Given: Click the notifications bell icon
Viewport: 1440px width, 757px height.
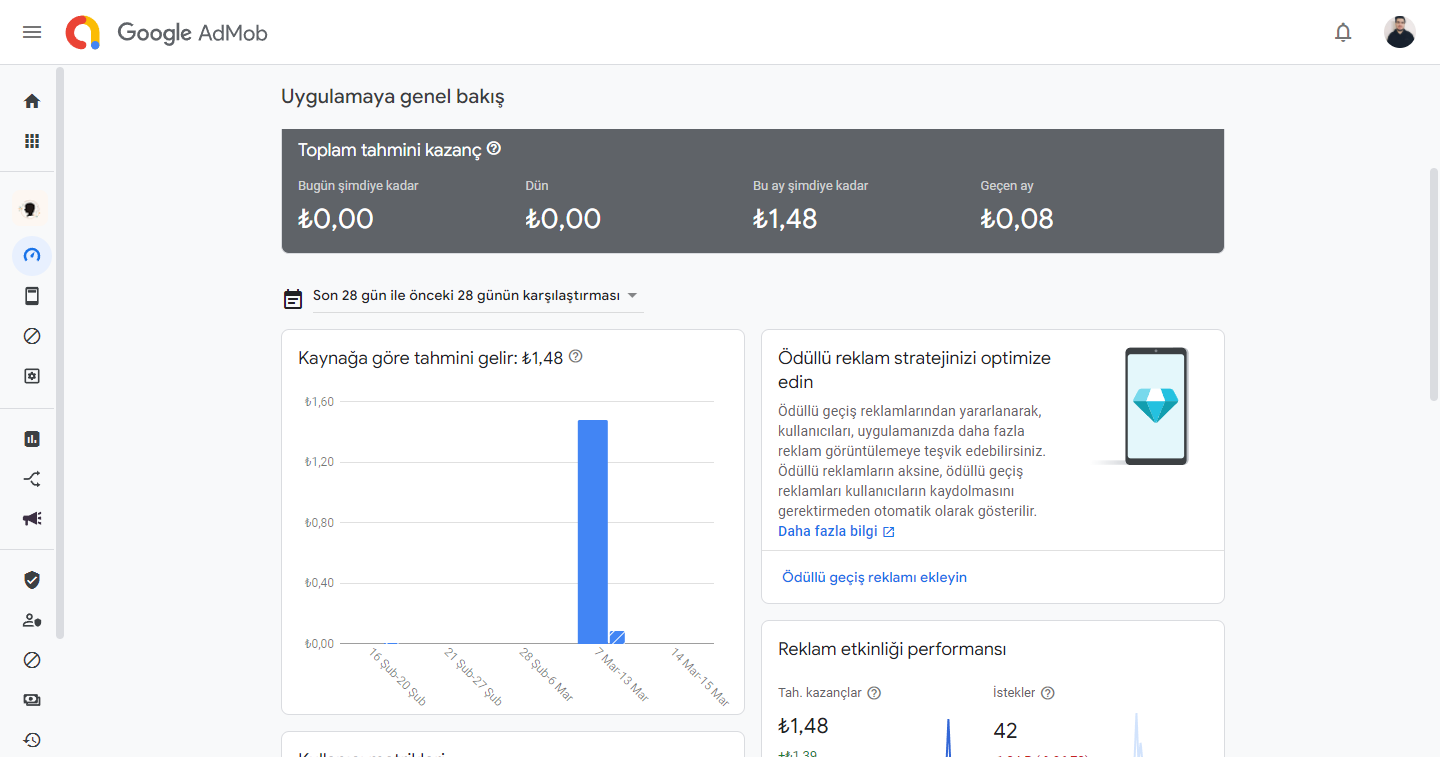Looking at the screenshot, I should (x=1343, y=32).
